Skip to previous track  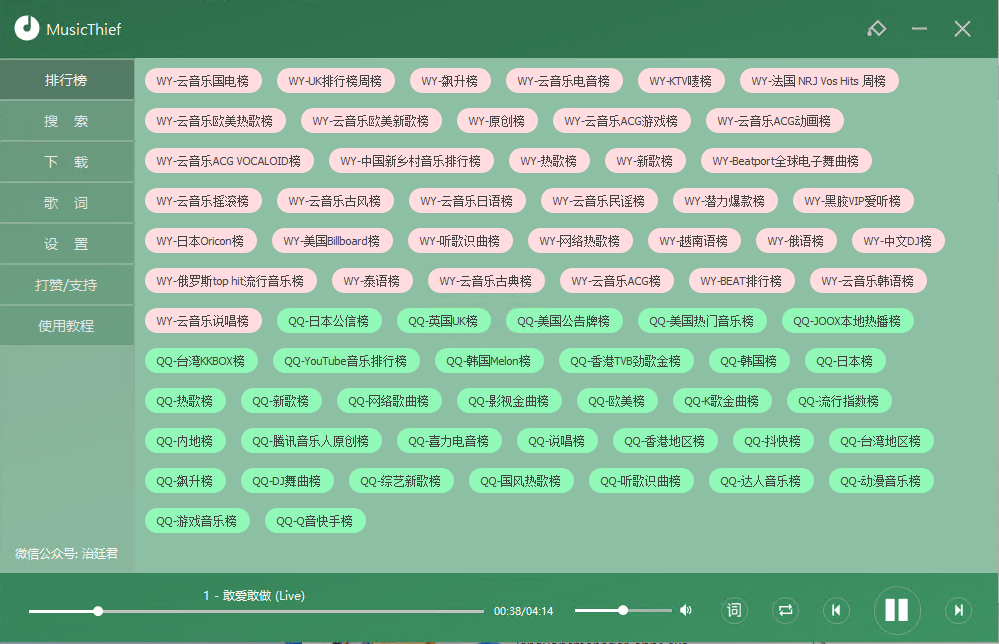pos(836,610)
